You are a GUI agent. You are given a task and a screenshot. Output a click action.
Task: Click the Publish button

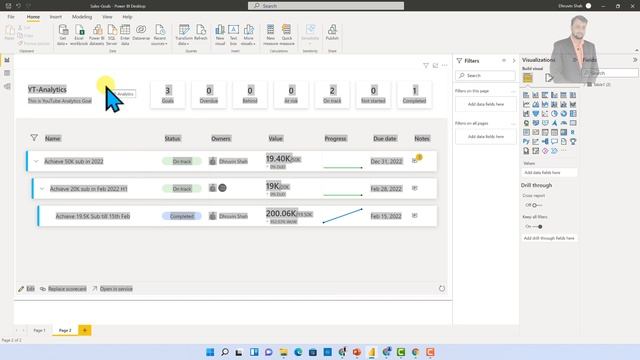click(332, 33)
